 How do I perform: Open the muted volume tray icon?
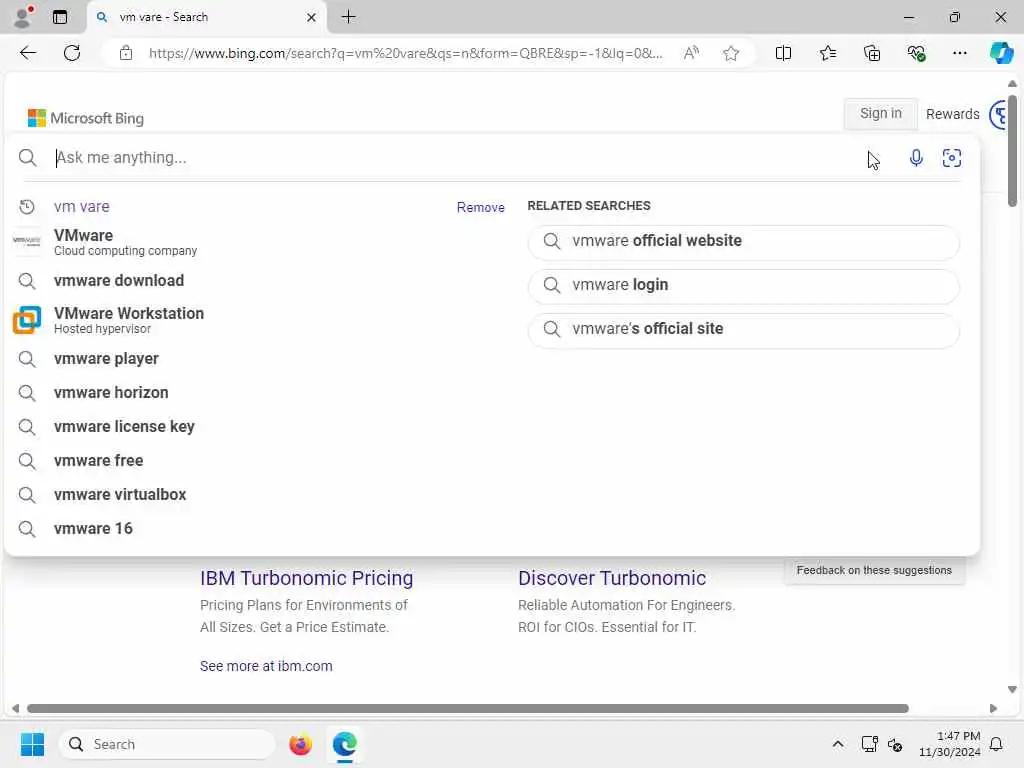pyautogui.click(x=895, y=744)
